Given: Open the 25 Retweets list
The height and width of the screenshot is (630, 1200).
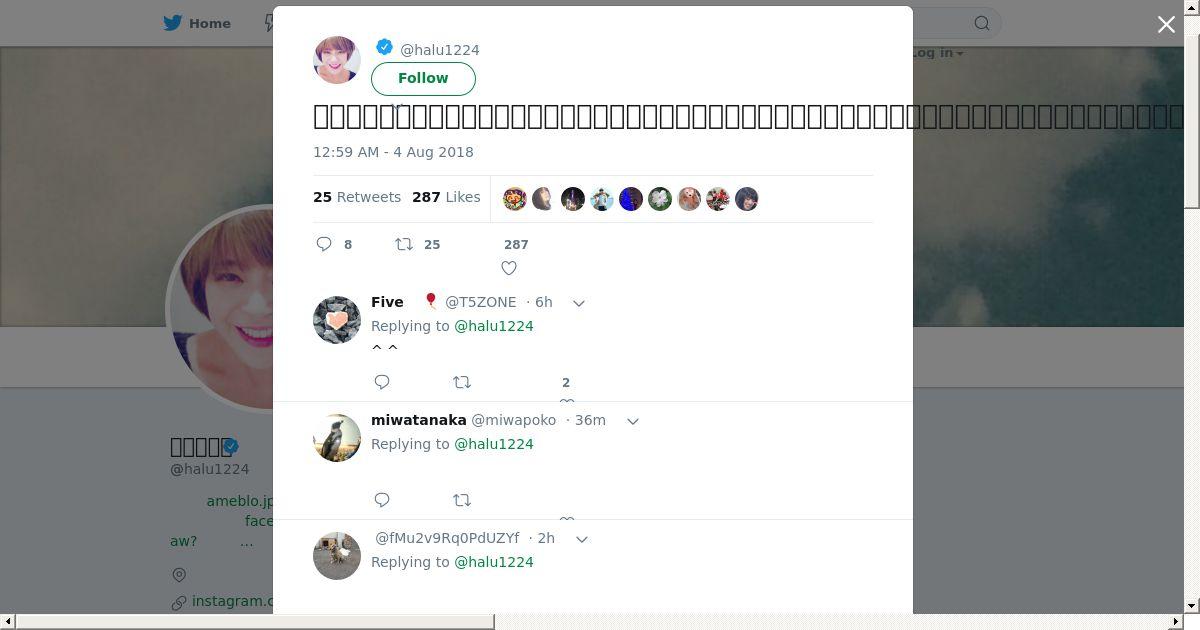Looking at the screenshot, I should (357, 197).
